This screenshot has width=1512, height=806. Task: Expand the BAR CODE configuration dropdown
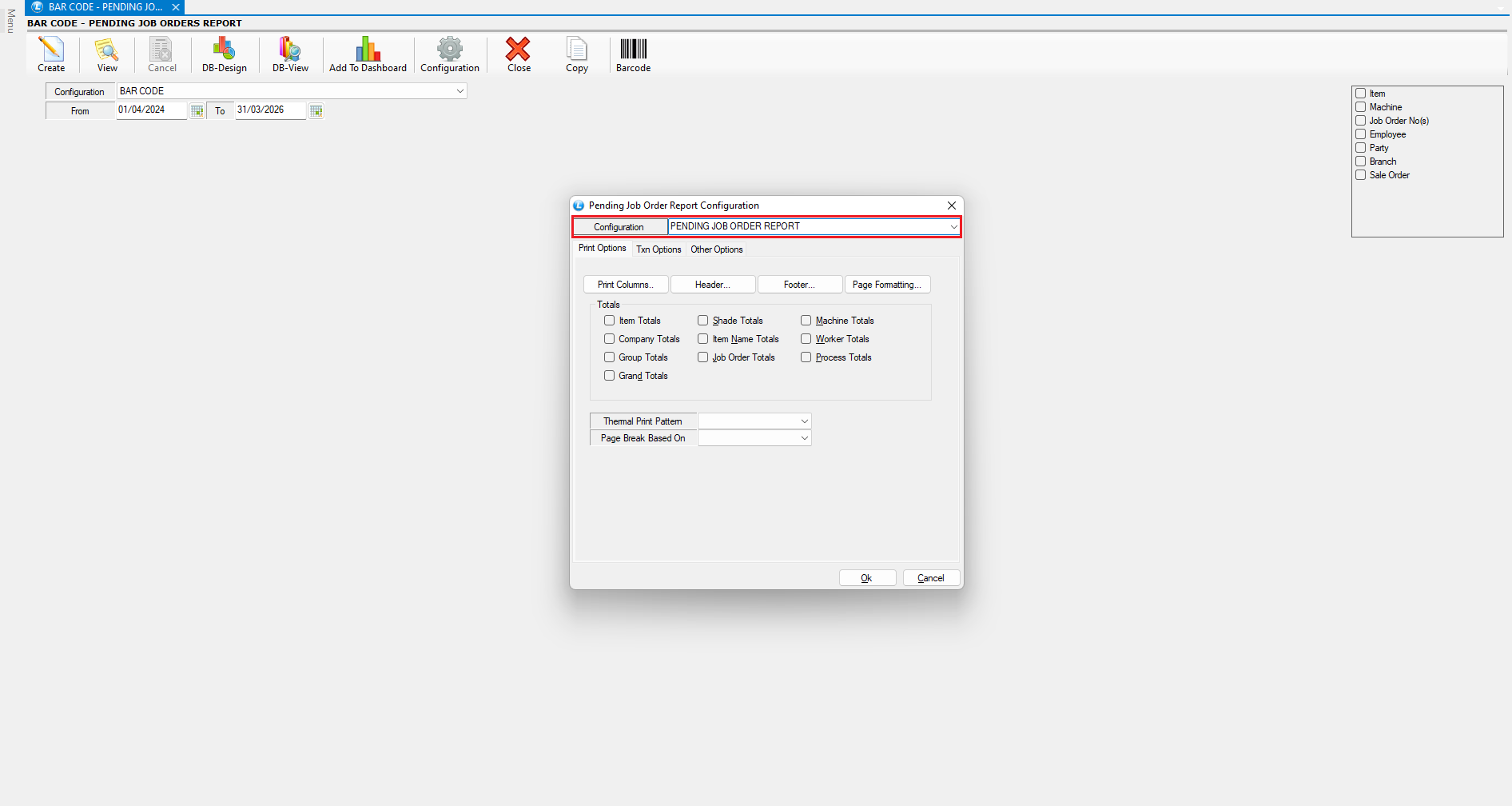pyautogui.click(x=460, y=91)
